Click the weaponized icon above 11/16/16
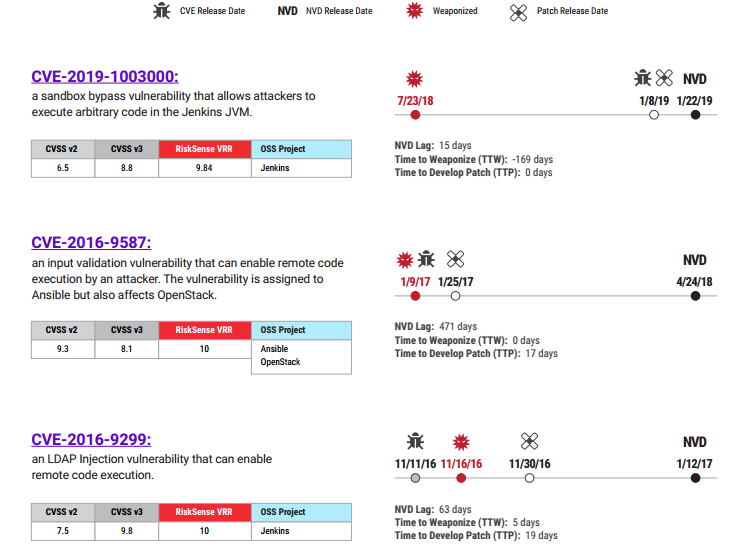The image size is (732, 558). pos(461,441)
